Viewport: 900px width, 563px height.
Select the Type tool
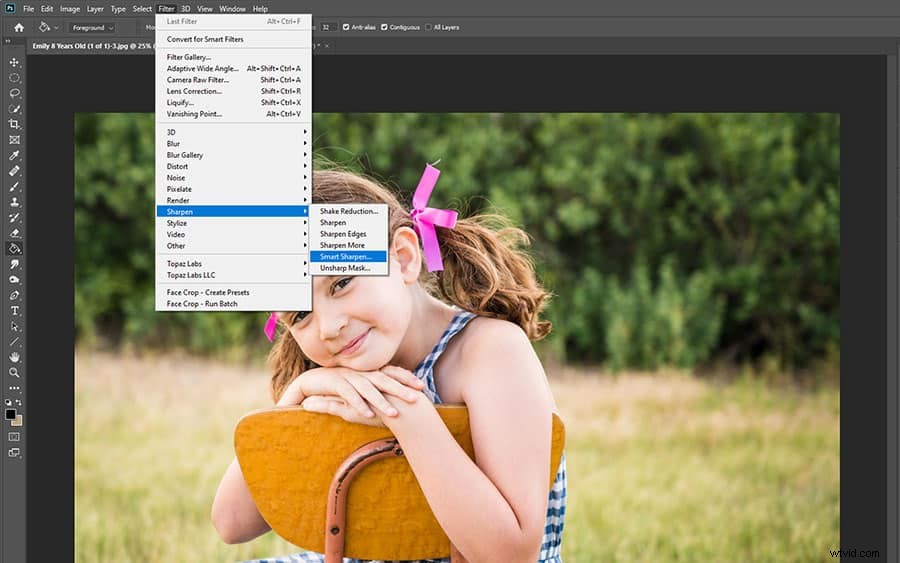click(x=14, y=310)
